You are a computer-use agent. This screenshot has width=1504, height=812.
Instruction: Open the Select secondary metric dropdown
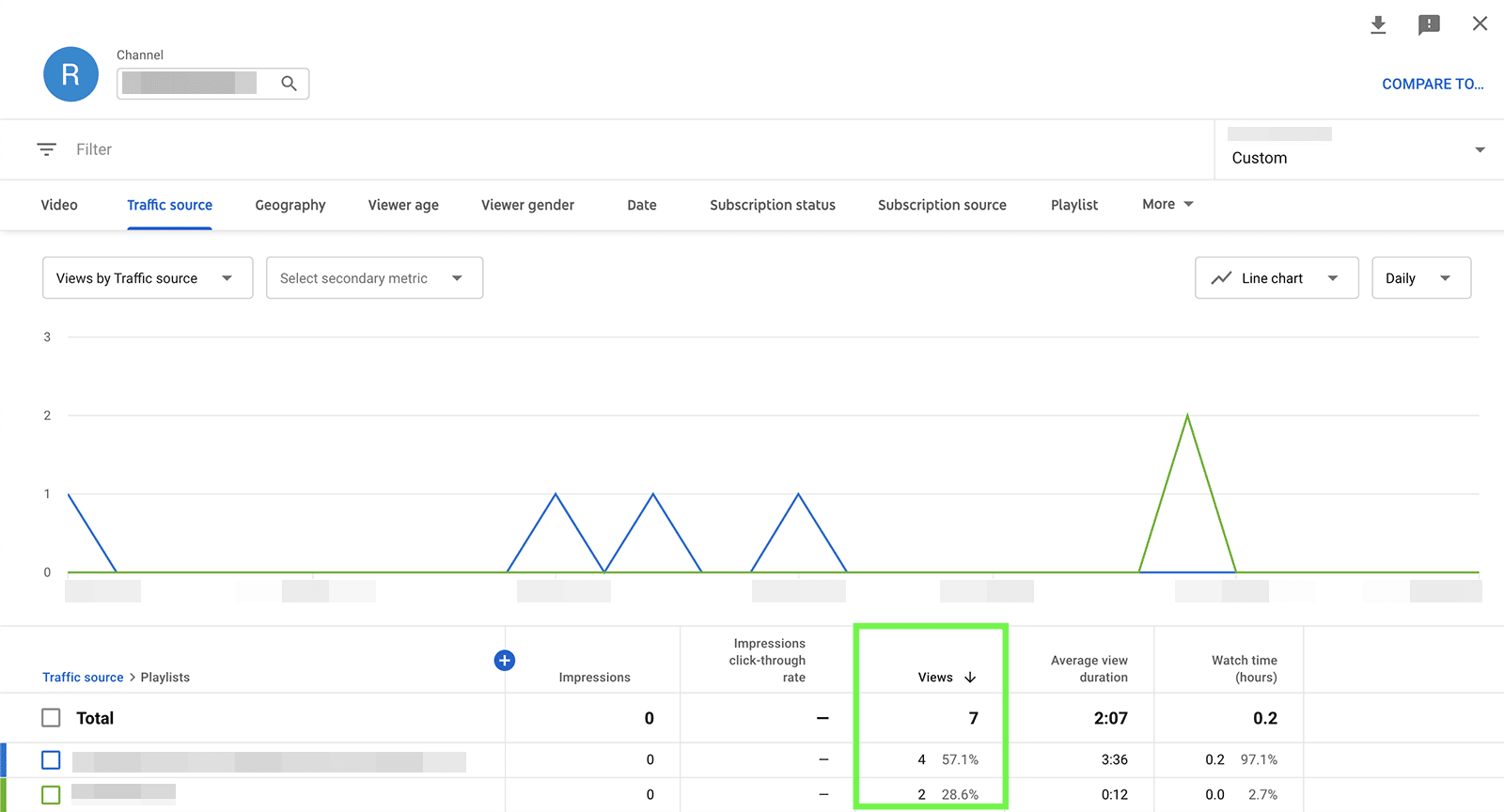(x=374, y=278)
